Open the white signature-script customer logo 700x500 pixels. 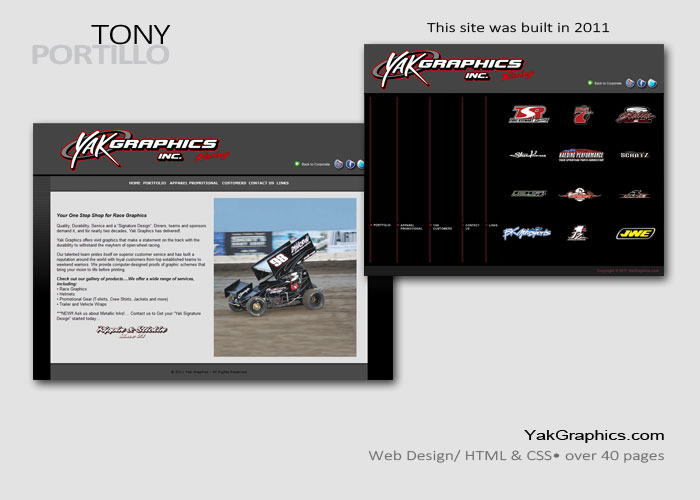pos(528,155)
